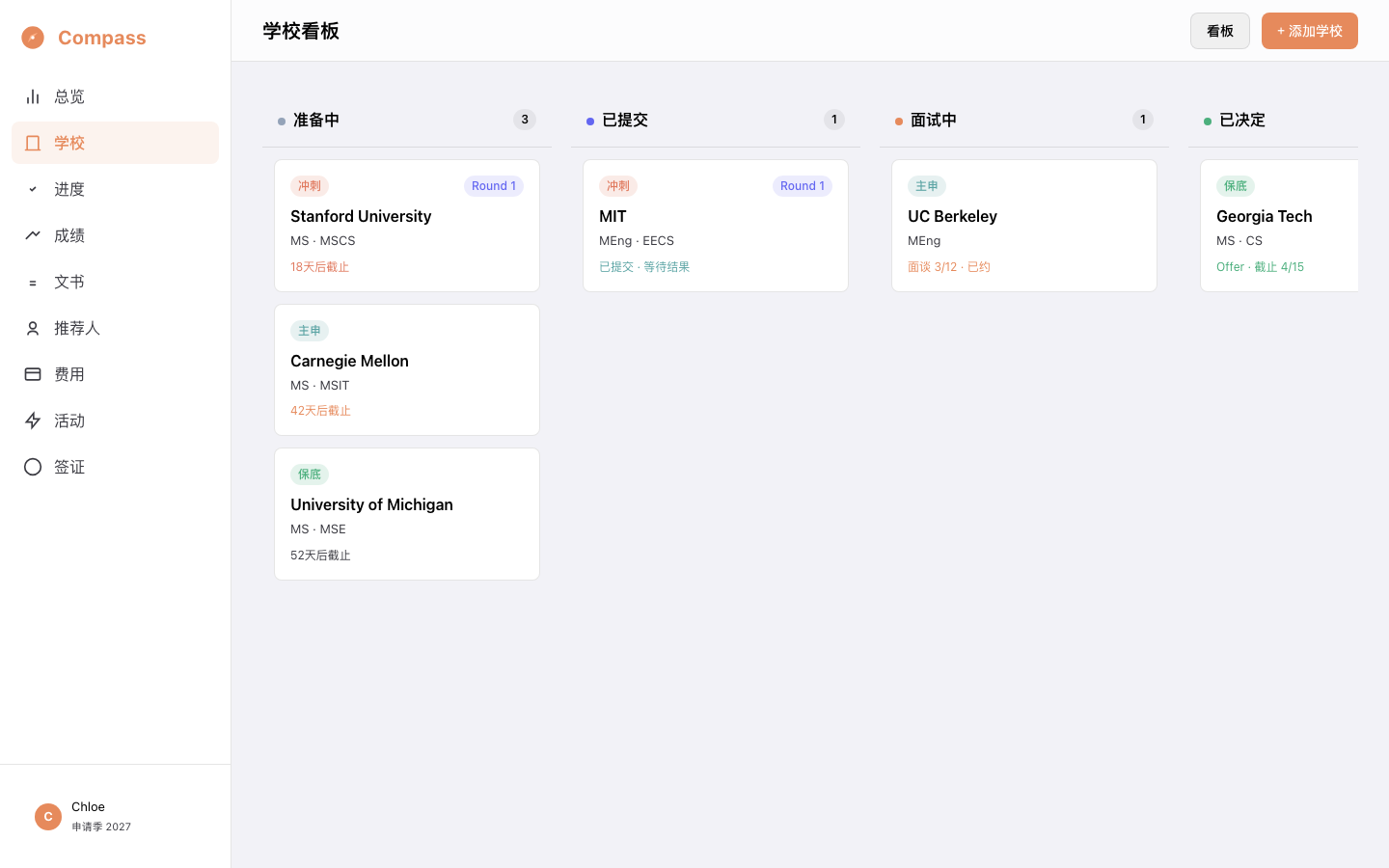Screen dimensions: 1389x868
Task: Click the 费用 card icon
Action: tap(33, 374)
